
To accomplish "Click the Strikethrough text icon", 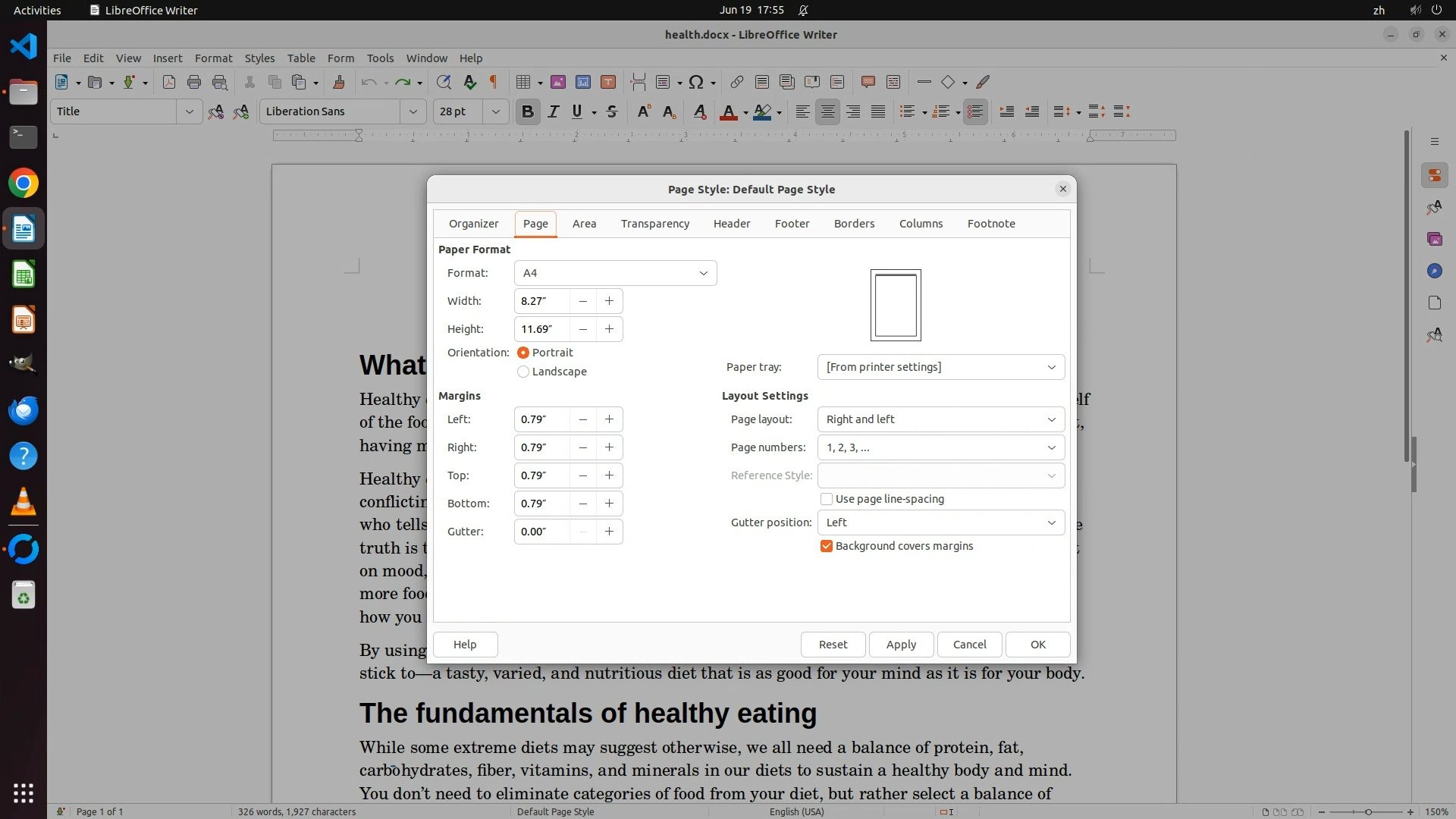I will 612,112.
